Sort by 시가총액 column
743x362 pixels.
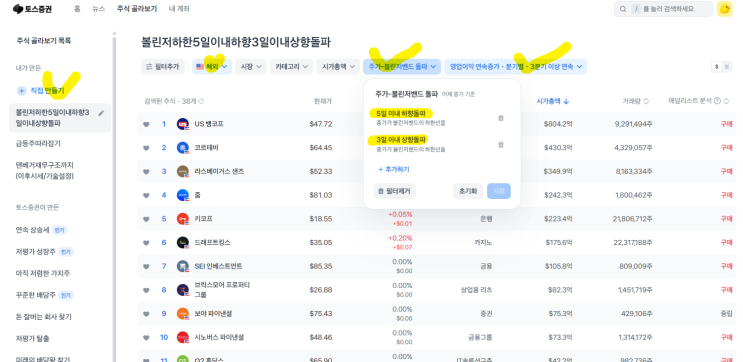tap(553, 101)
